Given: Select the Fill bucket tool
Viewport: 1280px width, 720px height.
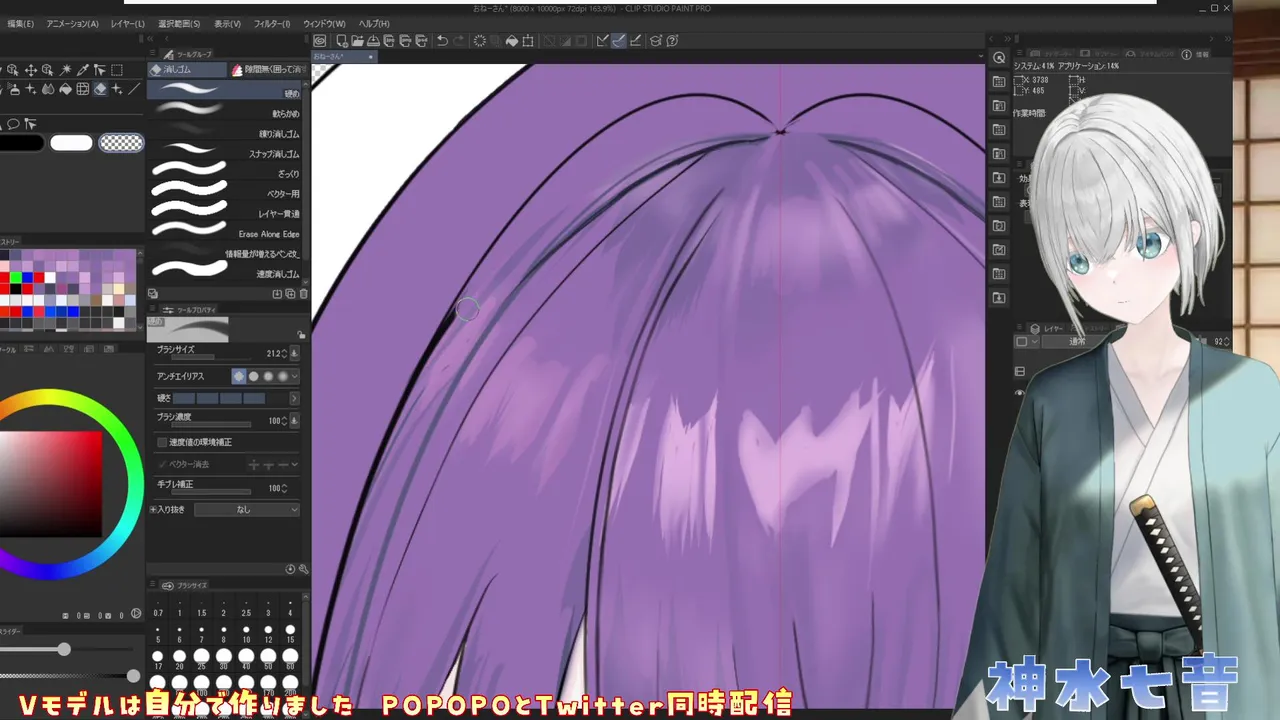Looking at the screenshot, I should 66,89.
